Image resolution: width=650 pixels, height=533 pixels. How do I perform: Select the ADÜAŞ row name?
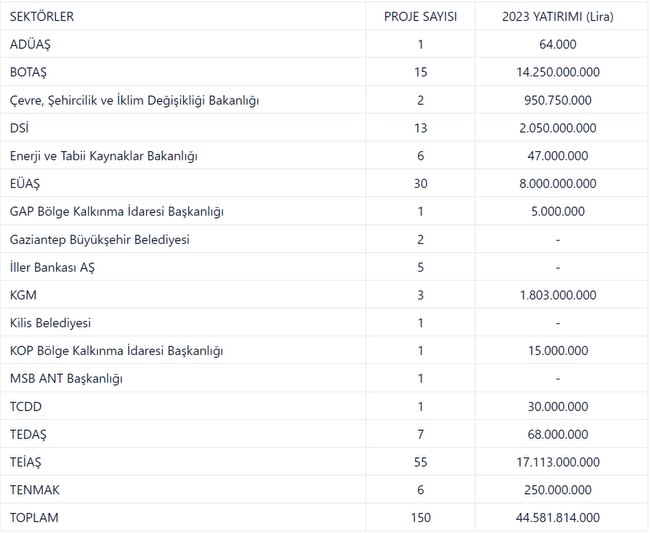[x=30, y=44]
